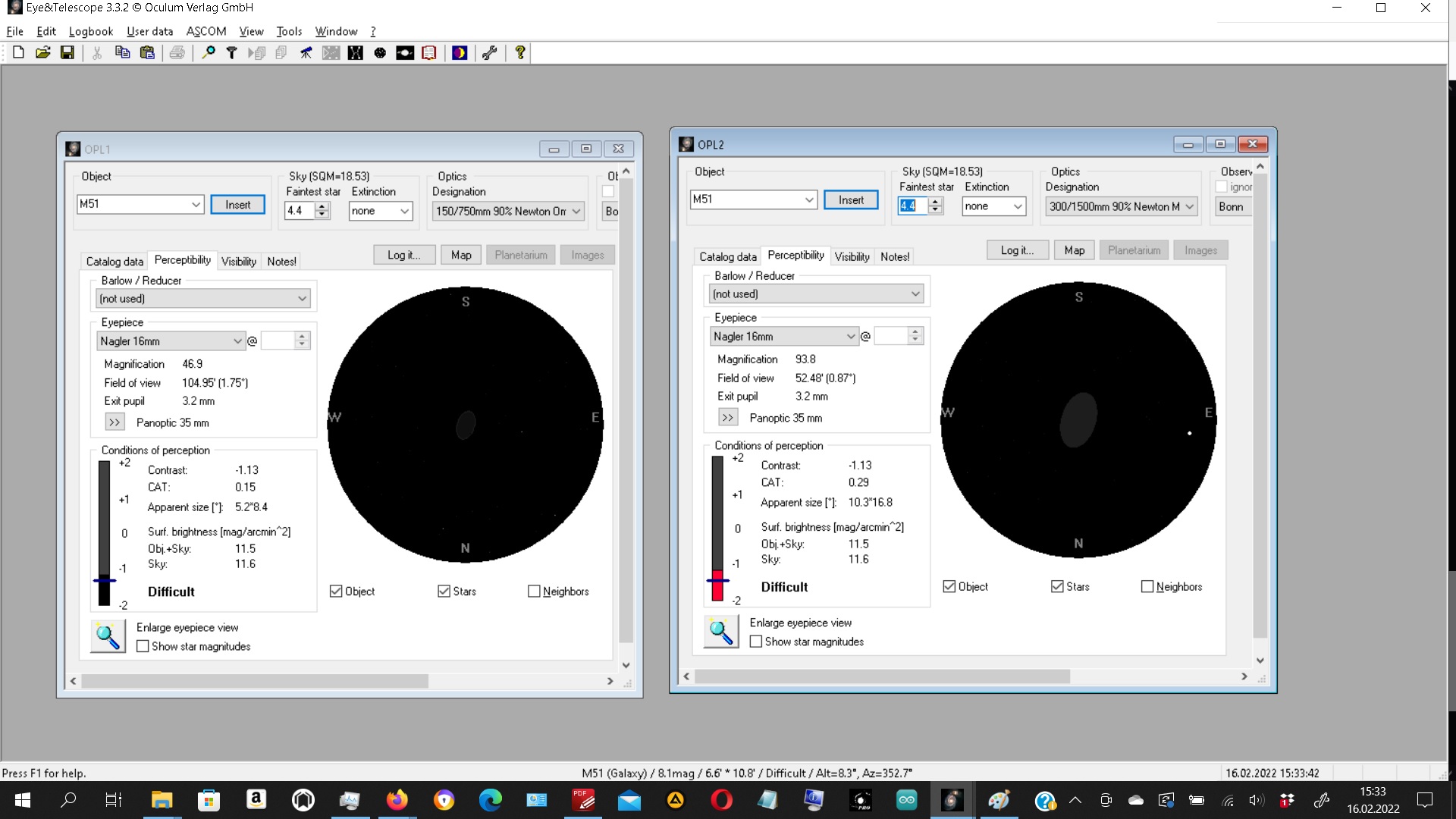The width and height of the screenshot is (1456, 819).
Task: Switch to Notes! tab in OPL1
Action: point(281,262)
